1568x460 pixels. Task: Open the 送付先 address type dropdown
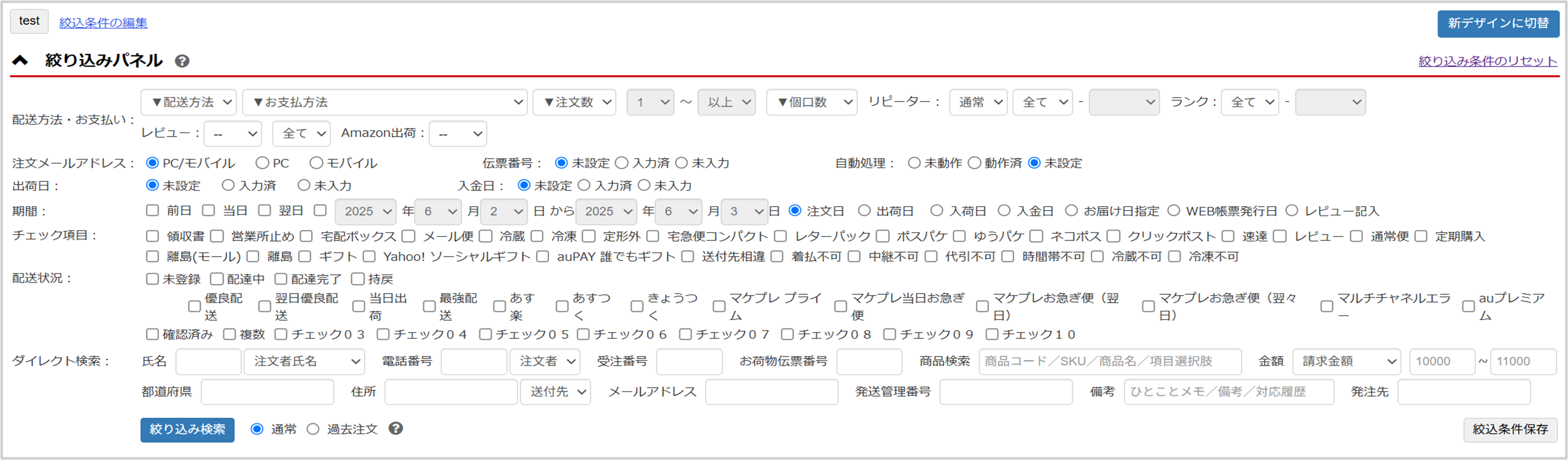tap(555, 392)
